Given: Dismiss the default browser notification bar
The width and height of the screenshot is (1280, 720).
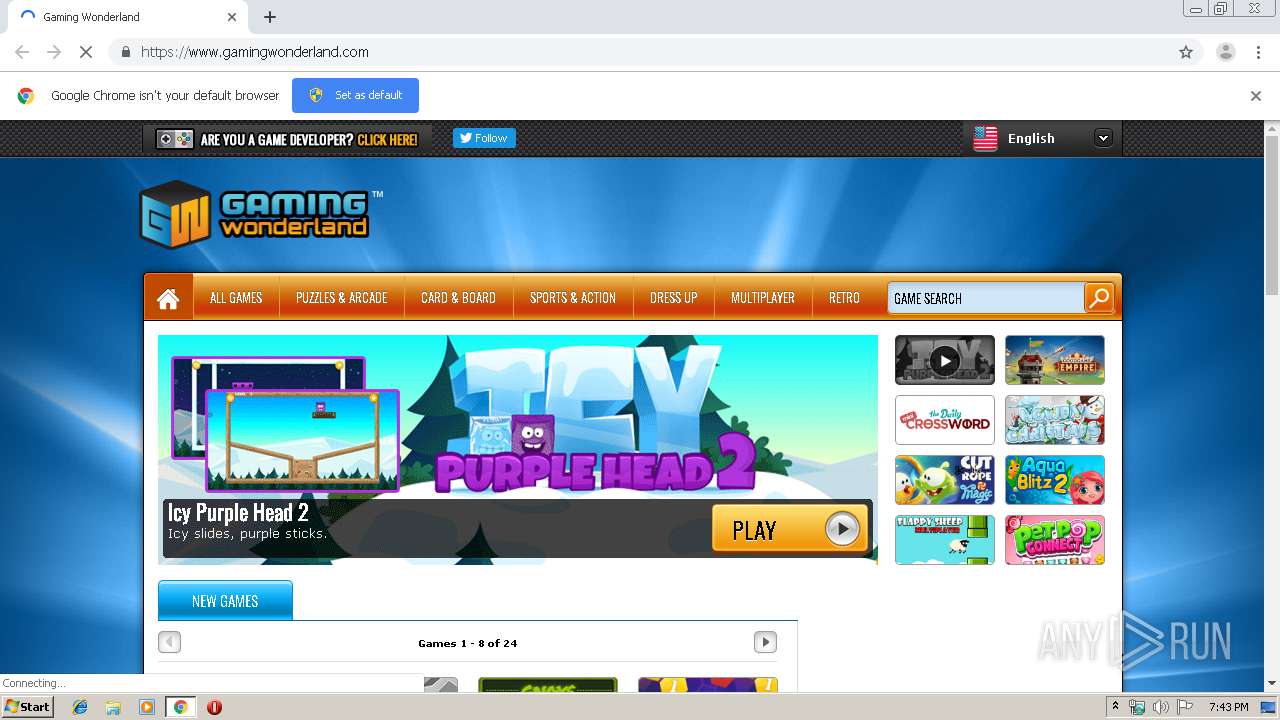Looking at the screenshot, I should [1256, 96].
